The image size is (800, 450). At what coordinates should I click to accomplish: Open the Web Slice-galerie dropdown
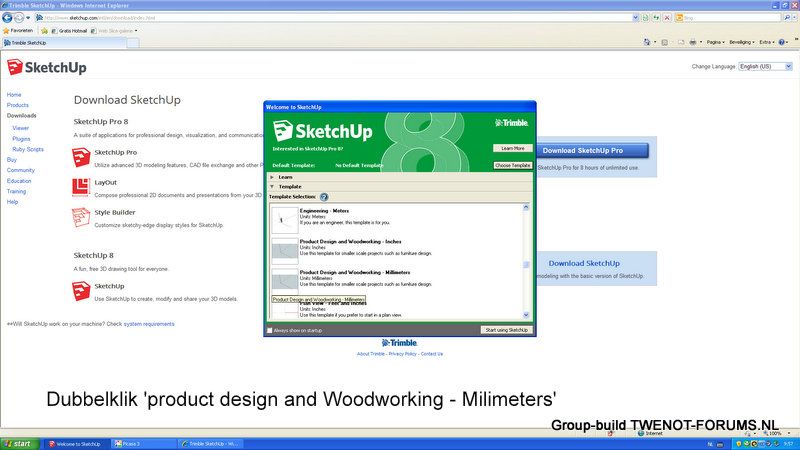point(115,31)
